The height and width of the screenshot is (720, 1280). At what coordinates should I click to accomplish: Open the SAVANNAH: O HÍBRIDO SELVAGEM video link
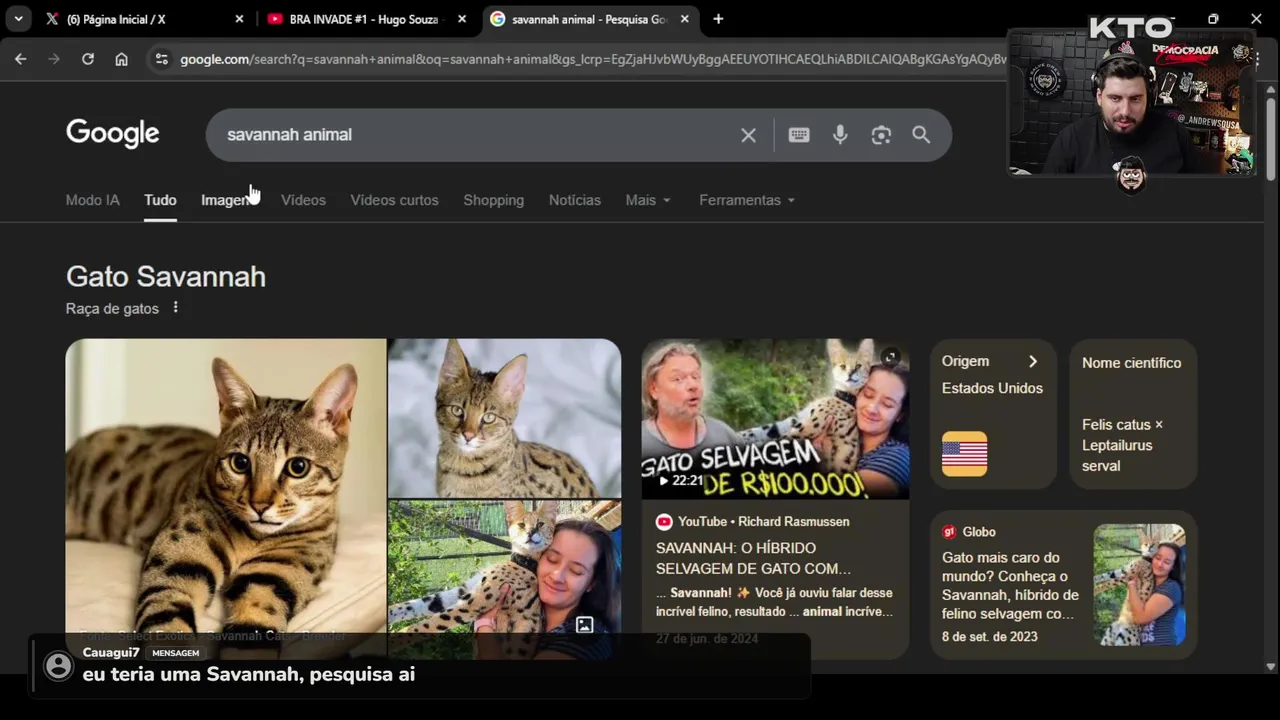(x=753, y=558)
